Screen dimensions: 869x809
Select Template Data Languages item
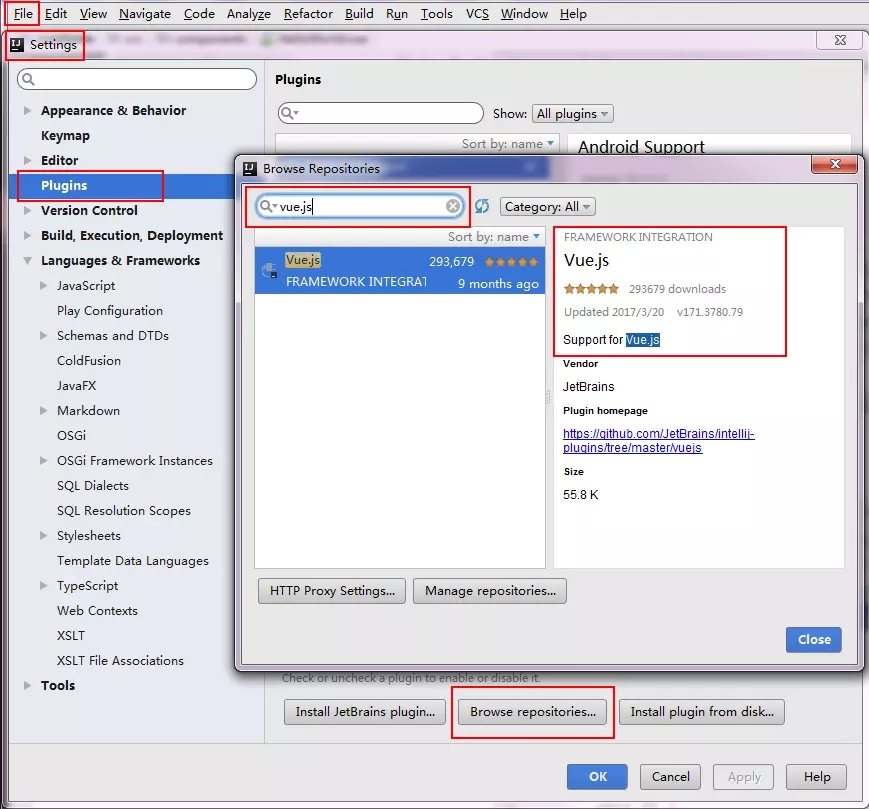[x=132, y=561]
